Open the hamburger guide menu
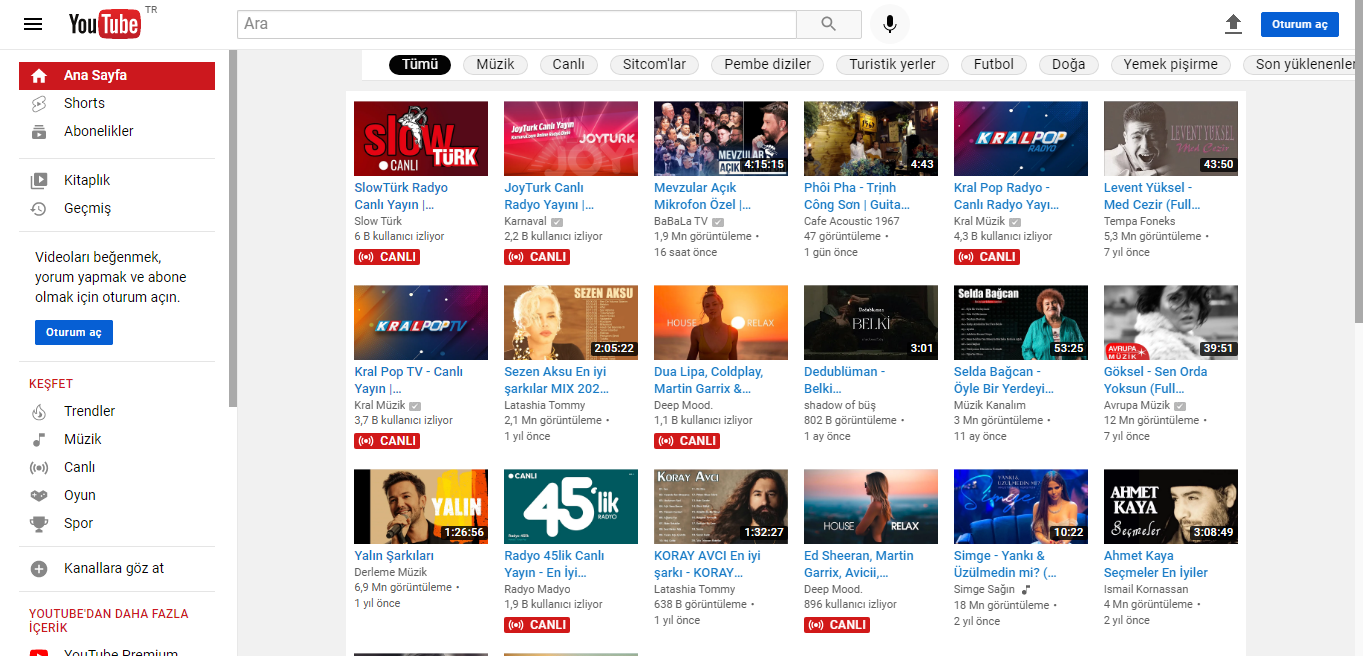This screenshot has height=656, width=1363. tap(33, 24)
